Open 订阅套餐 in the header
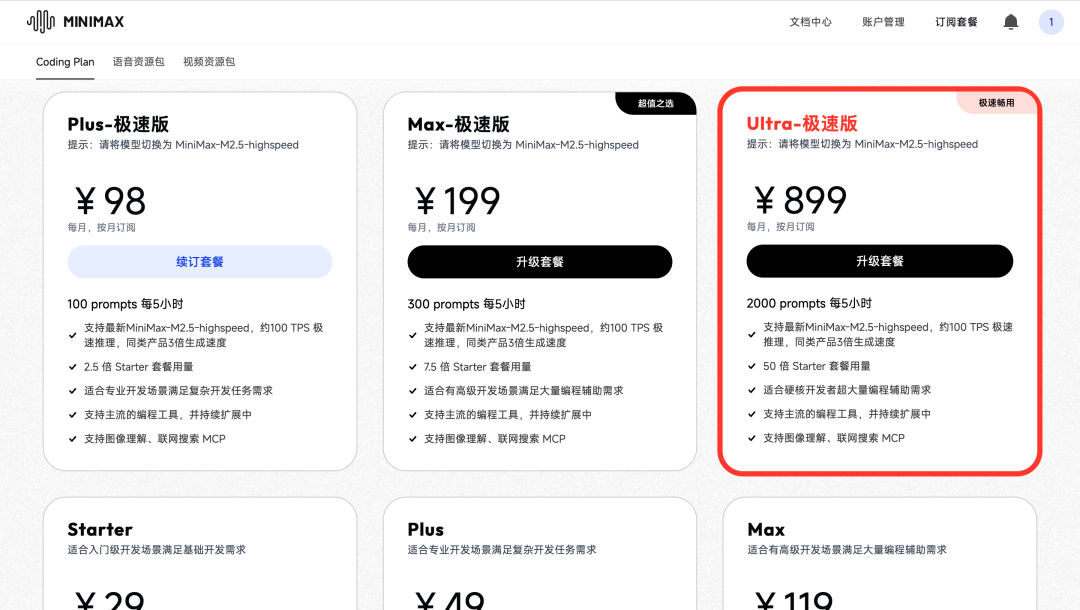Image resolution: width=1080 pixels, height=610 pixels. point(956,22)
